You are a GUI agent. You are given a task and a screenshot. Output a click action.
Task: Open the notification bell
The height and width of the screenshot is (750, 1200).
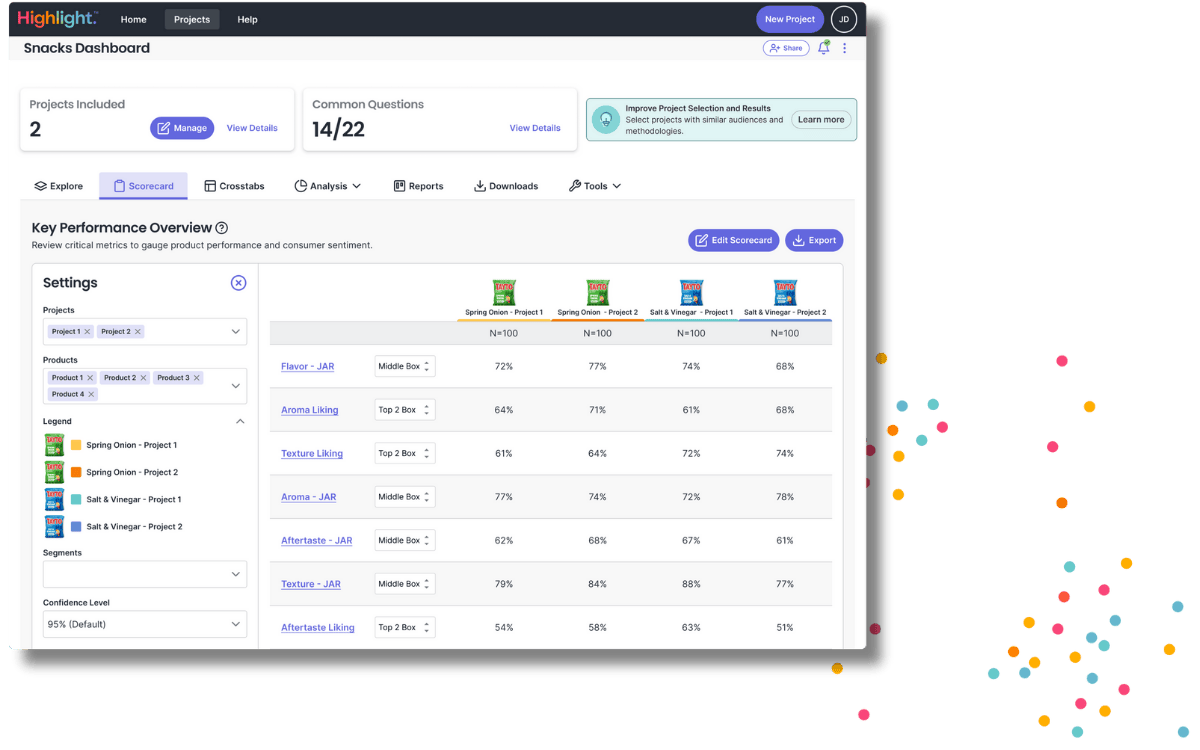tap(823, 48)
